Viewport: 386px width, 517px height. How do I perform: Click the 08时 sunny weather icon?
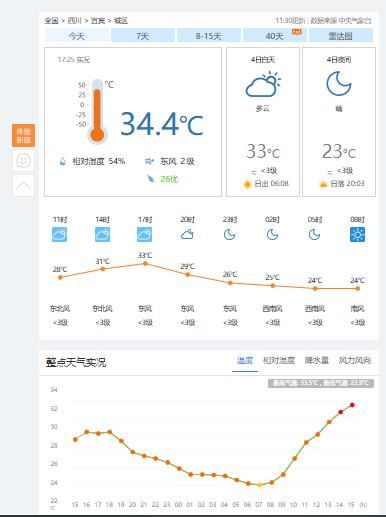(x=357, y=235)
